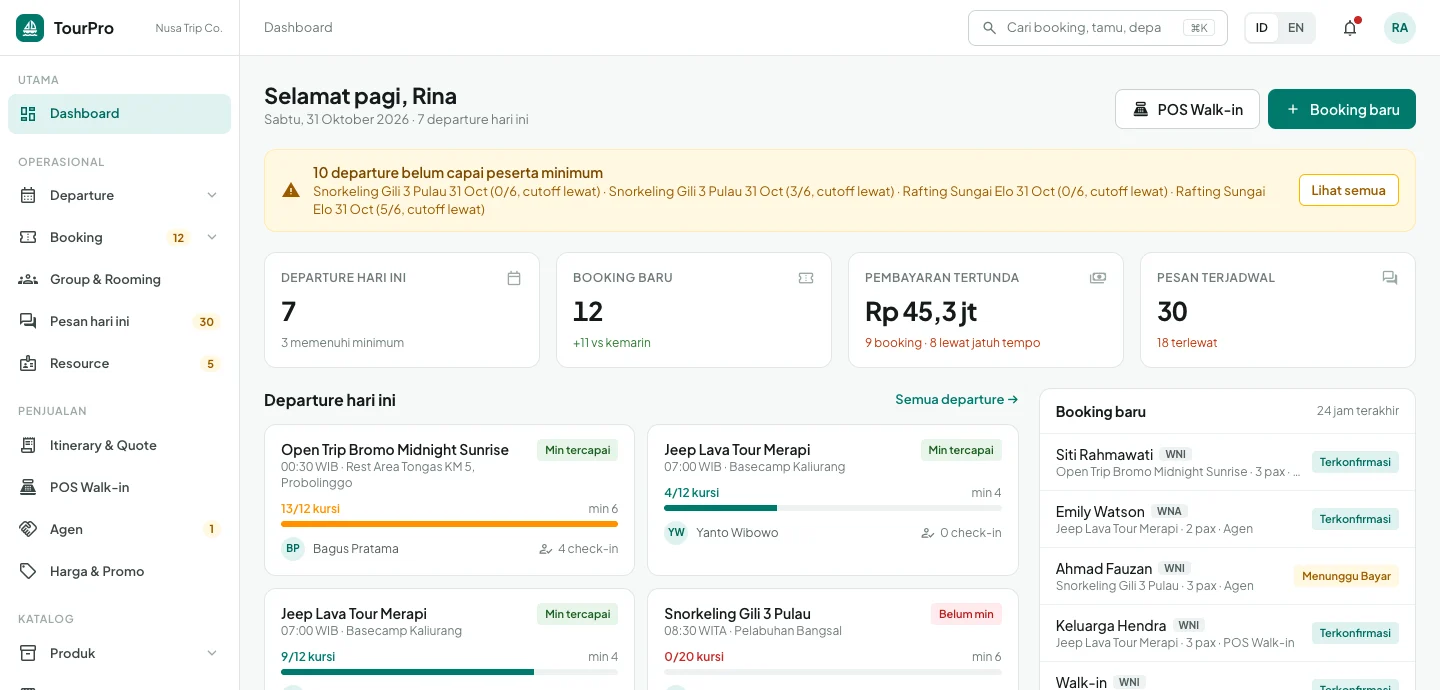Image resolution: width=1440 pixels, height=690 pixels.
Task: Click Lihat semua in warning banner
Action: tap(1349, 190)
